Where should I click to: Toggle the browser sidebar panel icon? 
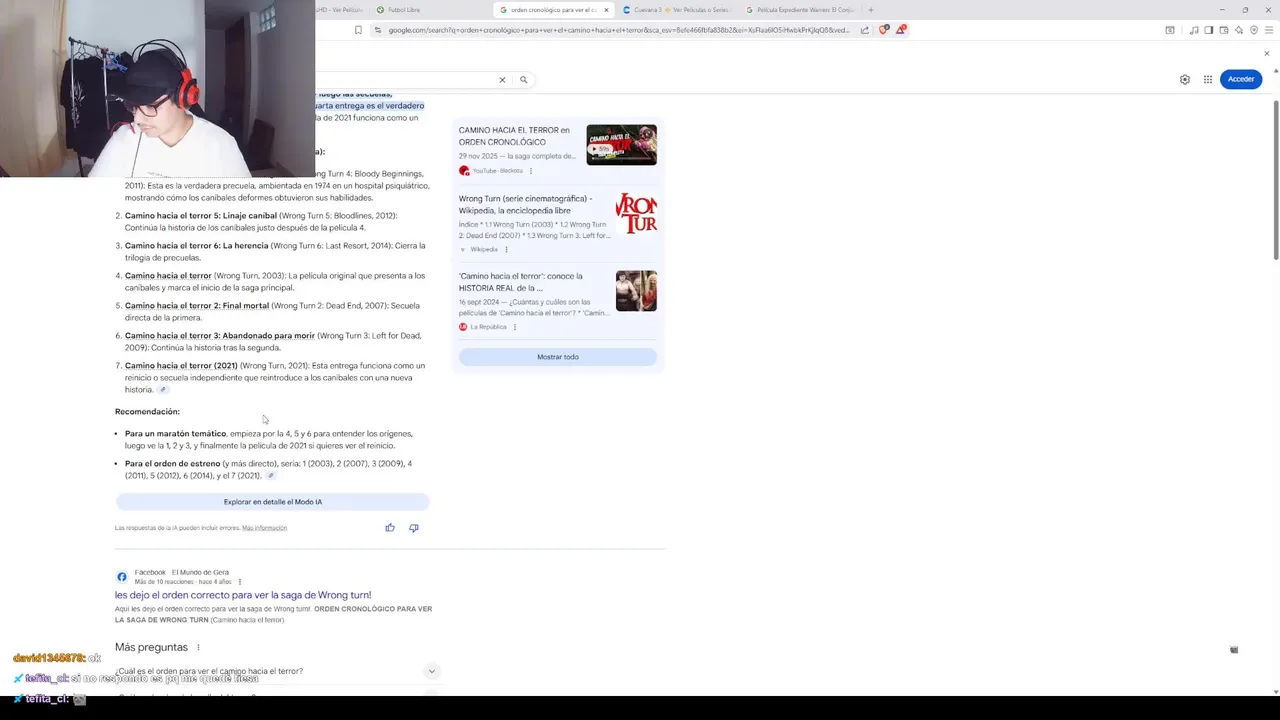click(x=1208, y=30)
